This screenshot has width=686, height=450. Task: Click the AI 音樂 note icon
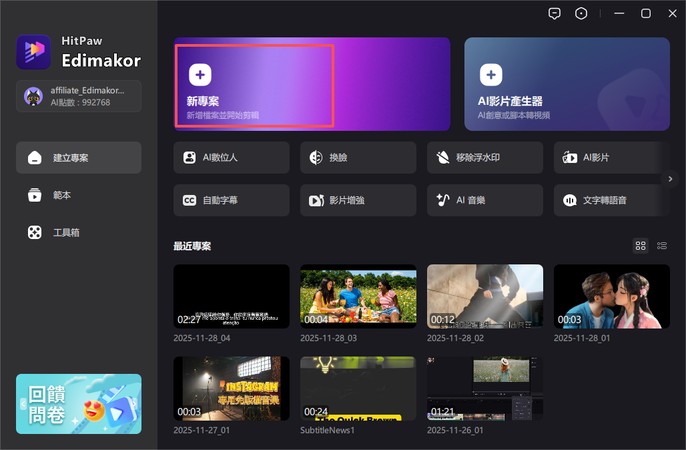coord(443,200)
